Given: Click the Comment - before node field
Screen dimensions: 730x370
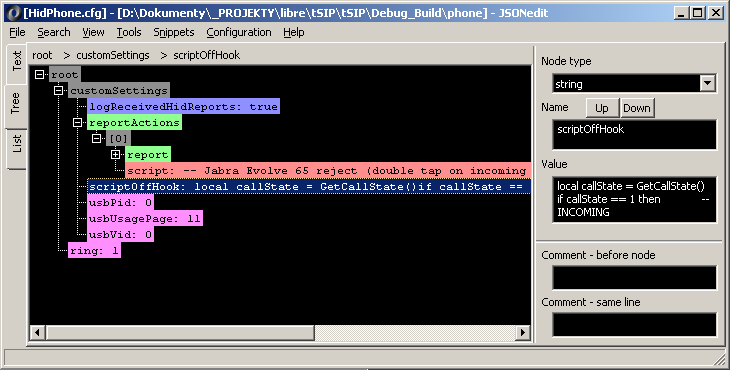Looking at the screenshot, I should (x=634, y=278).
